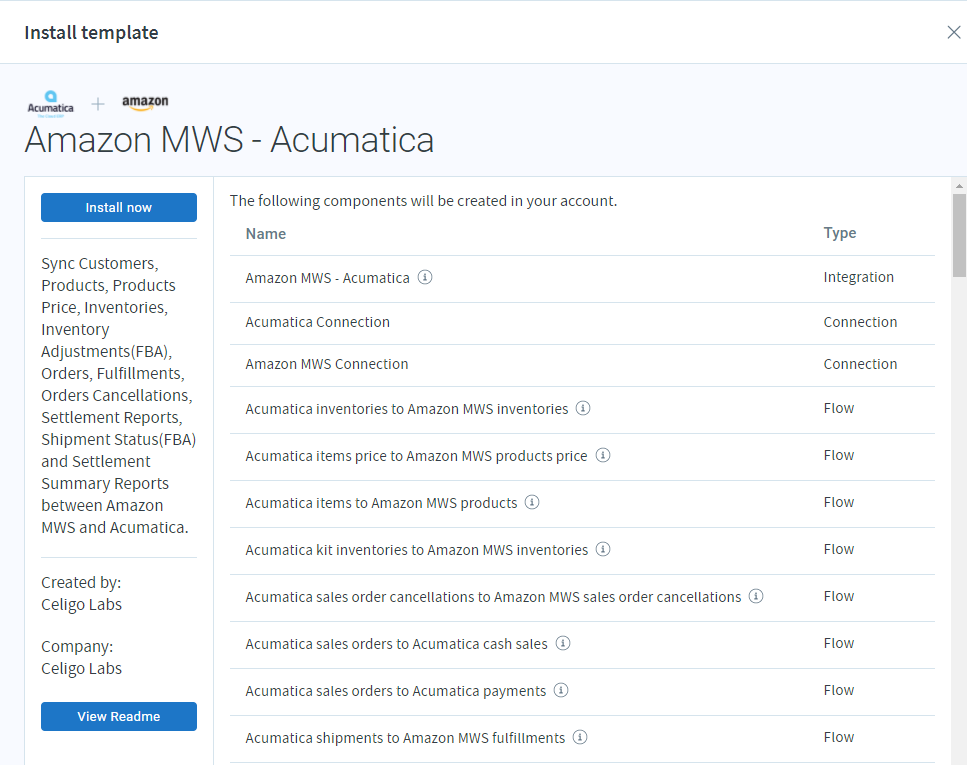Click Connection type for Amazon MWS Connection row
The width and height of the screenshot is (967, 765).
pos(860,364)
